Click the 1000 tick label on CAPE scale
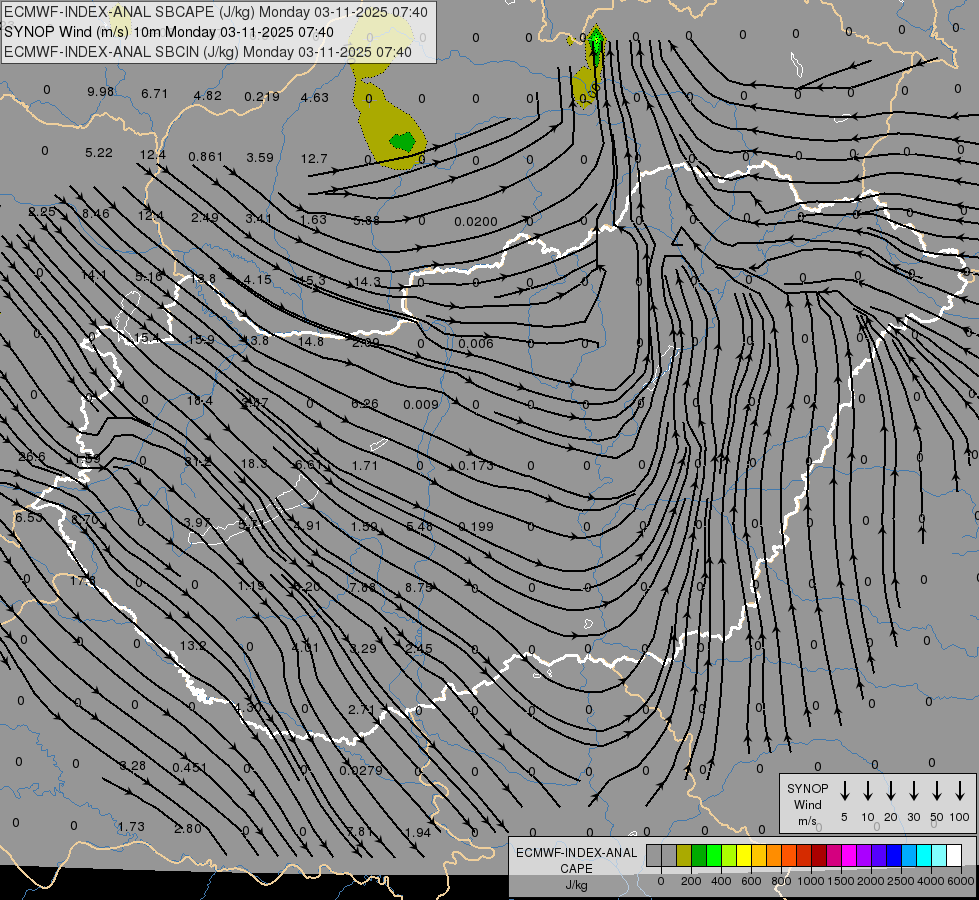The width and height of the screenshot is (979, 900). 810,881
